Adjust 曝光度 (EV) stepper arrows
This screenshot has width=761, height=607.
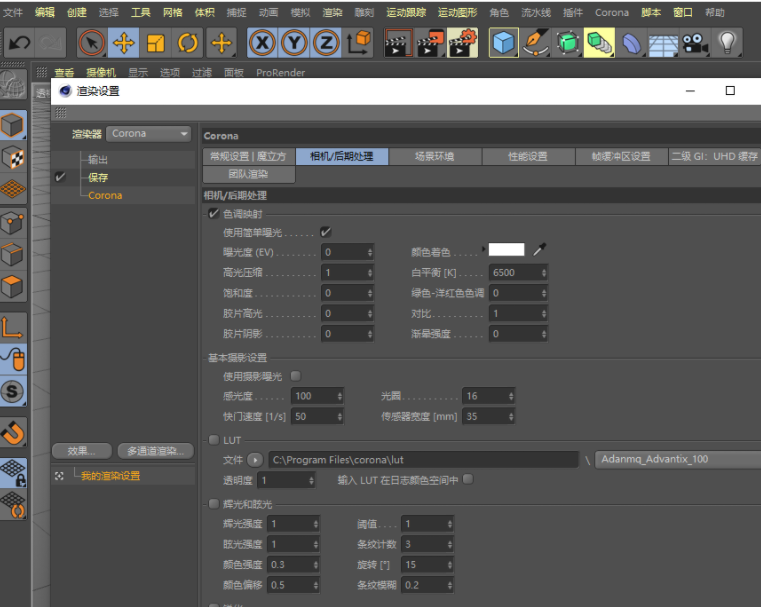point(370,252)
